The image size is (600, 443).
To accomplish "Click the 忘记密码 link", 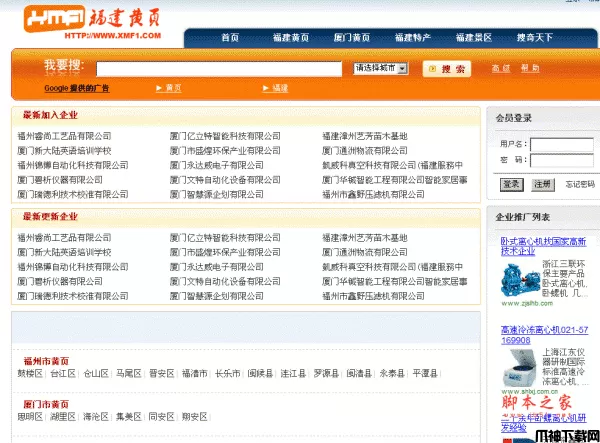I will (x=580, y=184).
